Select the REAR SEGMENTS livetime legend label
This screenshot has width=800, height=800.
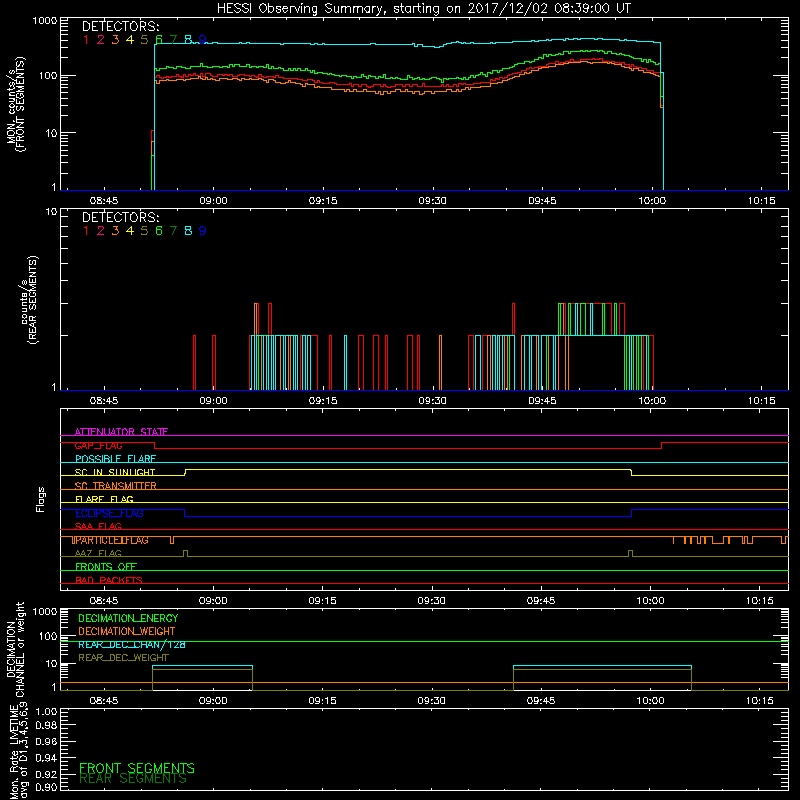[133, 779]
